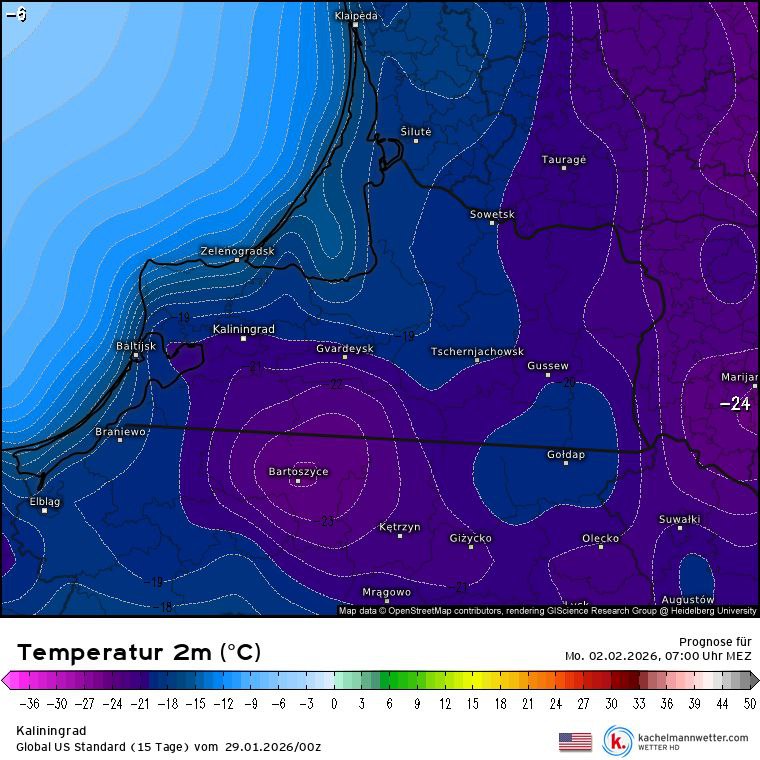
Task: Select the Gołdap city marker
Action: click(566, 463)
